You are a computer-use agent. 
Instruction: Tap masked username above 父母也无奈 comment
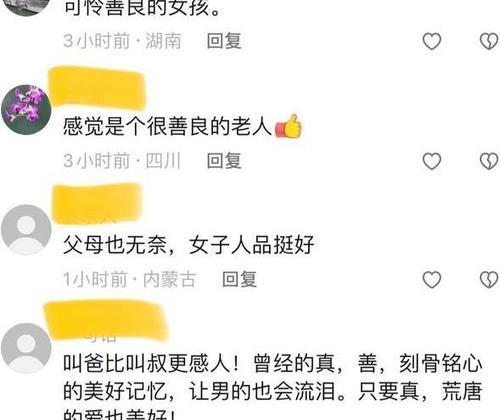pyautogui.click(x=97, y=203)
